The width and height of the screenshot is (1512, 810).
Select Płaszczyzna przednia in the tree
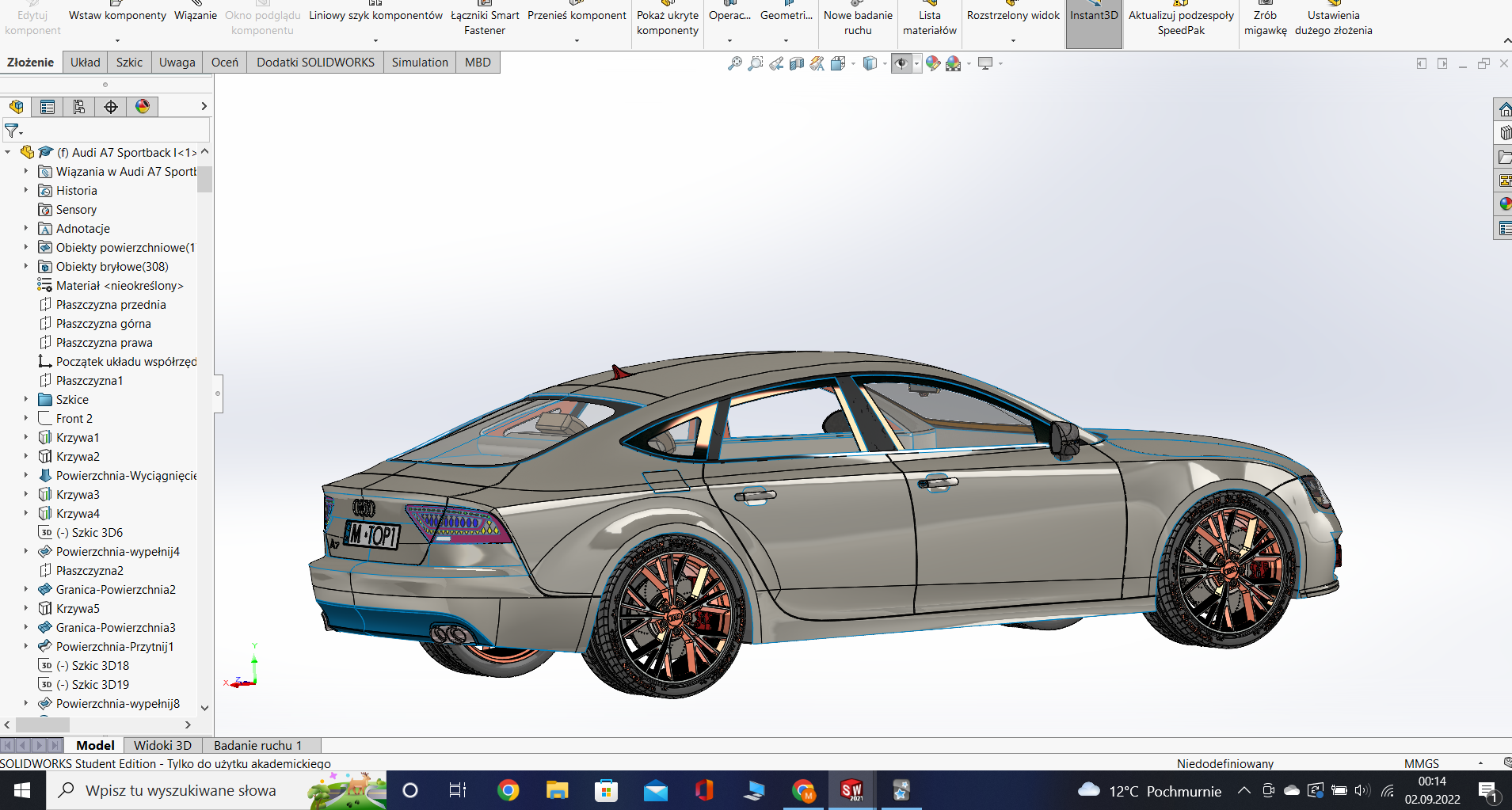point(111,304)
